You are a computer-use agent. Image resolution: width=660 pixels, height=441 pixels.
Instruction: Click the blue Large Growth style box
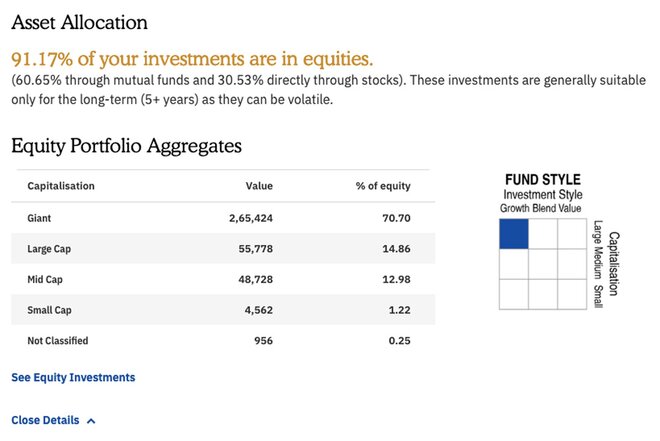(513, 234)
